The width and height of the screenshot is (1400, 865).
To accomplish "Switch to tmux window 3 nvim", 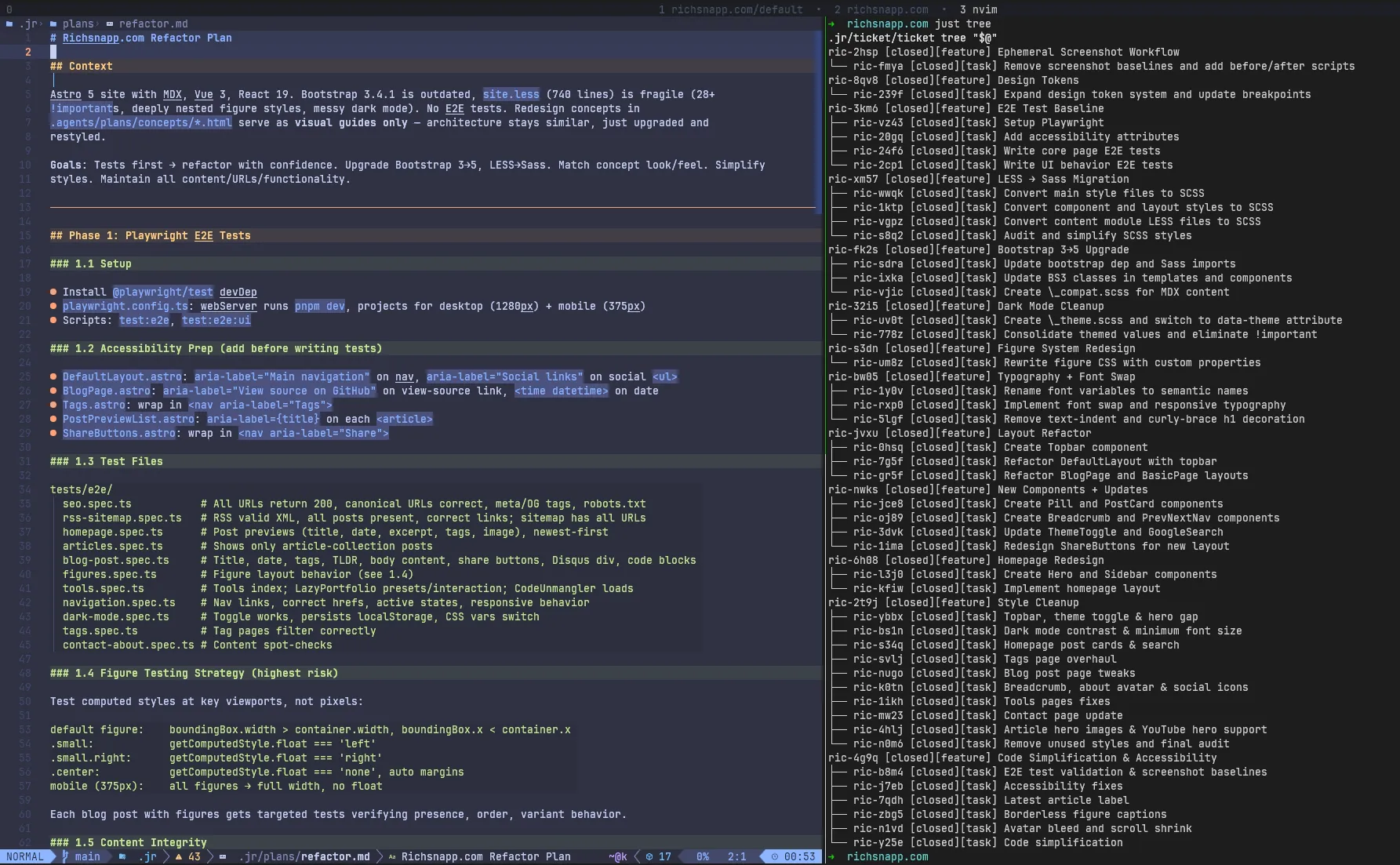I will pyautogui.click(x=979, y=9).
